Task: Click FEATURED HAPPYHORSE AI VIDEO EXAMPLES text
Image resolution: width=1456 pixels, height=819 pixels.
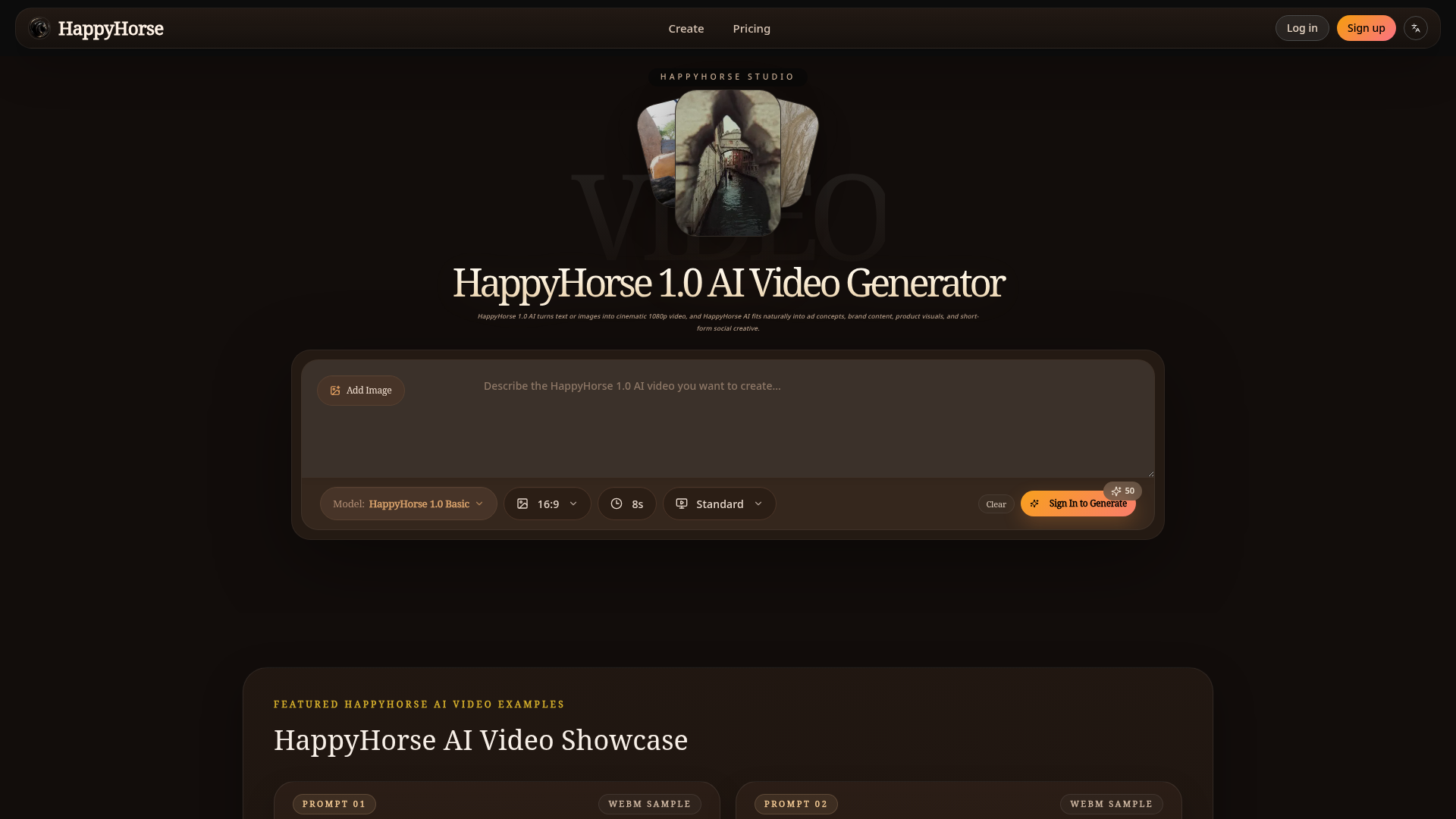Action: click(x=419, y=704)
